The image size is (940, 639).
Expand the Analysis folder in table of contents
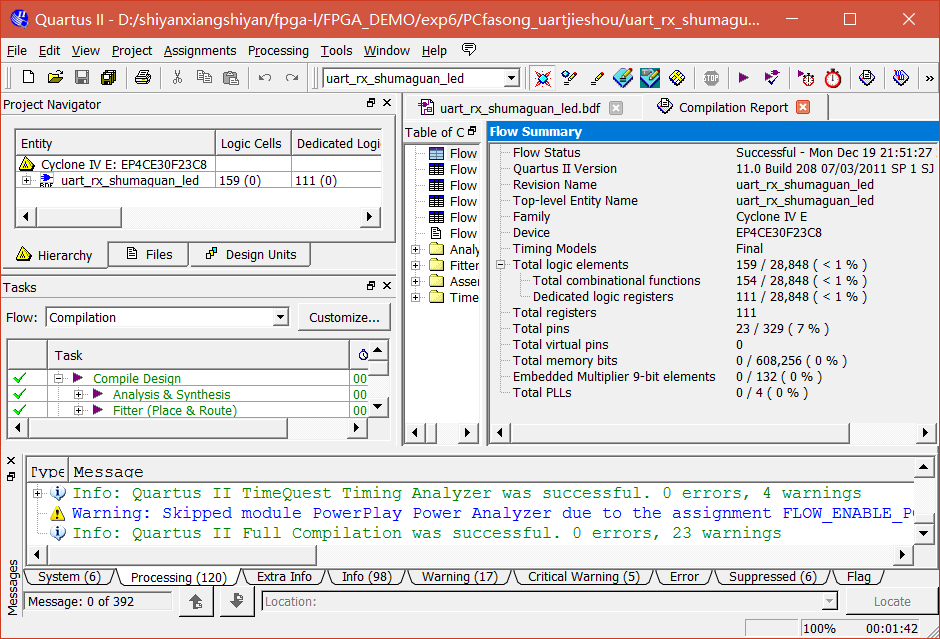pos(415,249)
